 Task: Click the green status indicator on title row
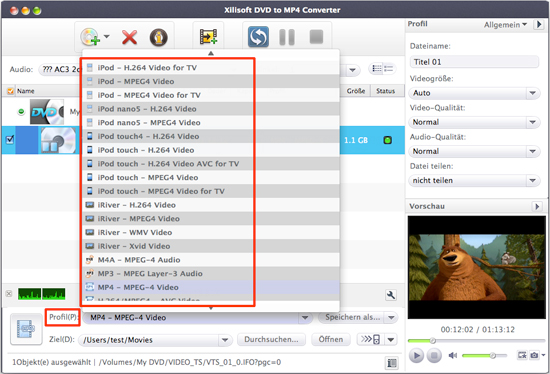[388, 140]
